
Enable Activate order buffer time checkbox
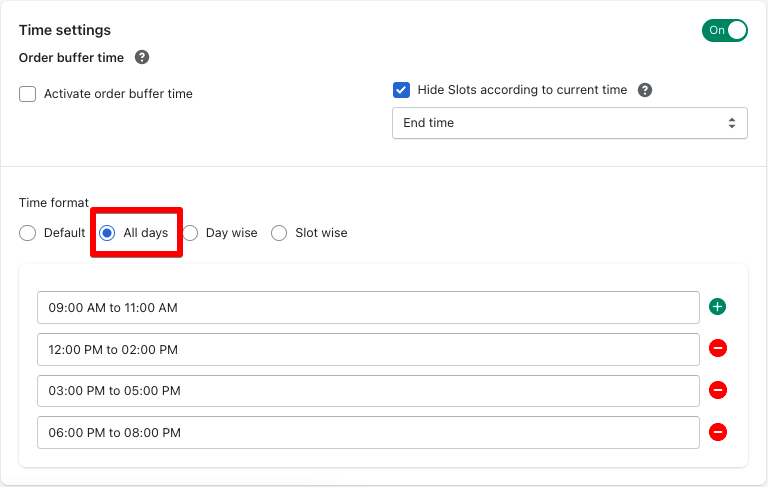(28, 94)
